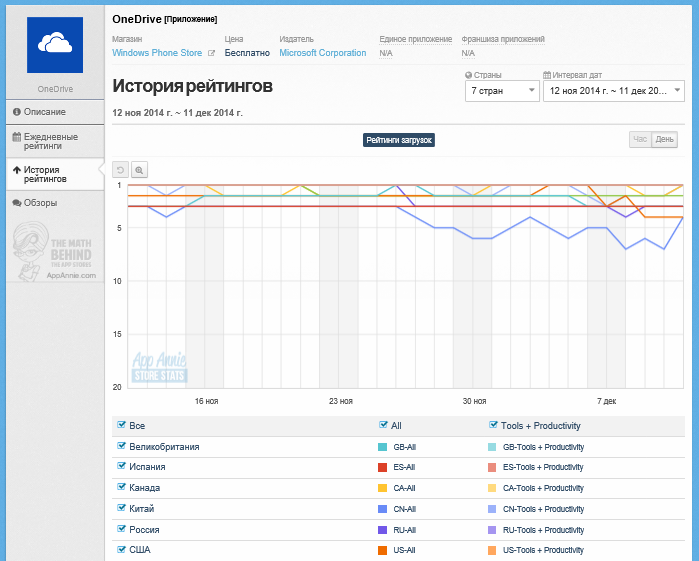Click the 30 ноя date axis label
This screenshot has height=561, width=699.
tap(474, 401)
